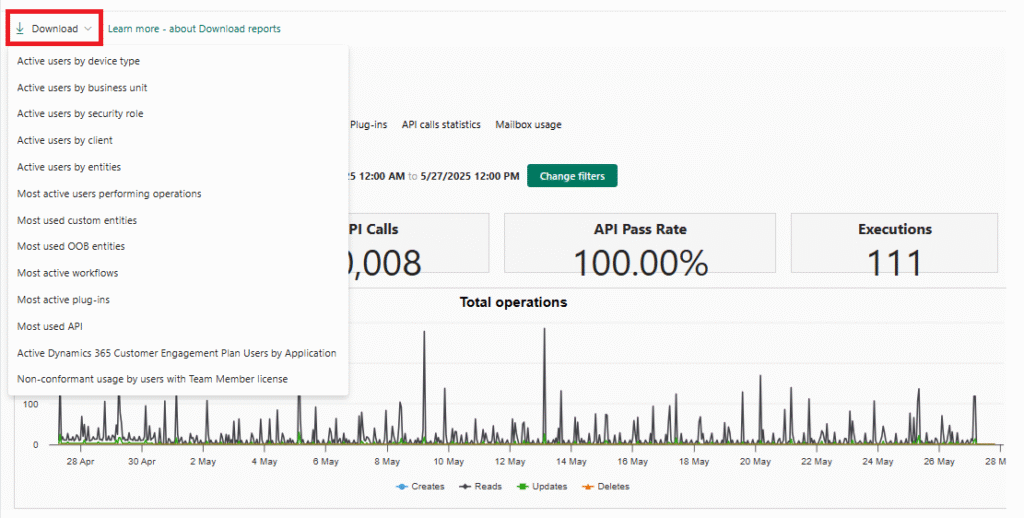Select Most used OOB entities
1024x518 pixels.
(71, 246)
